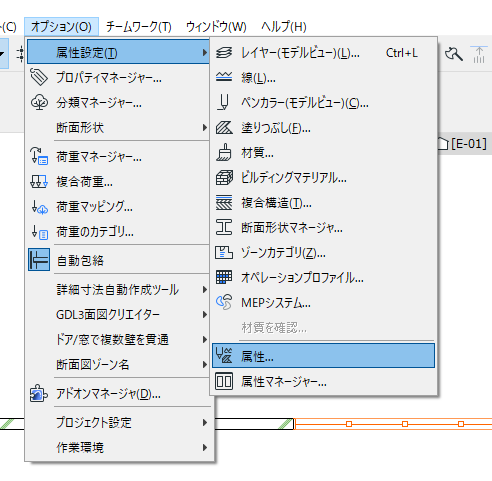The height and width of the screenshot is (481, 492).
Task: Open the ヘルプ(H) menu
Action: click(x=284, y=27)
